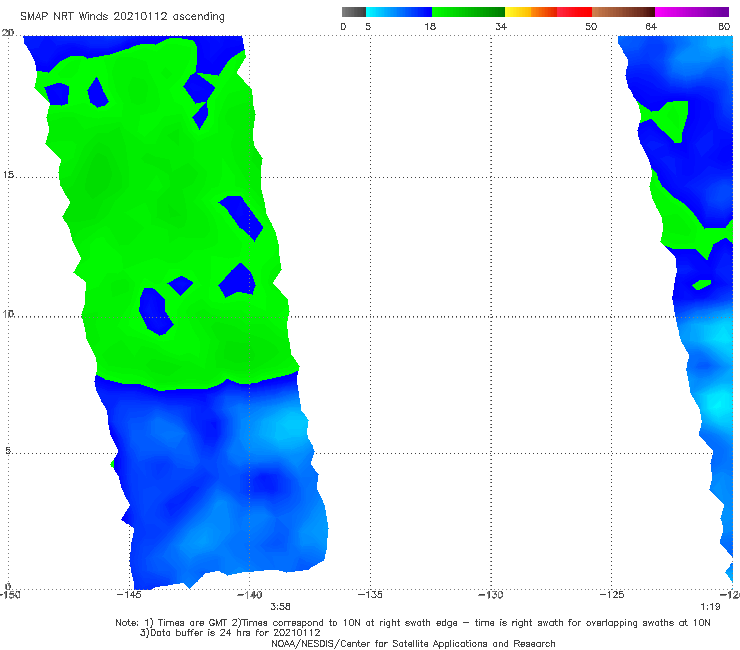This screenshot has width=740, height=650.
Task: Click the gray segment of the color bar
Action: click(x=354, y=12)
